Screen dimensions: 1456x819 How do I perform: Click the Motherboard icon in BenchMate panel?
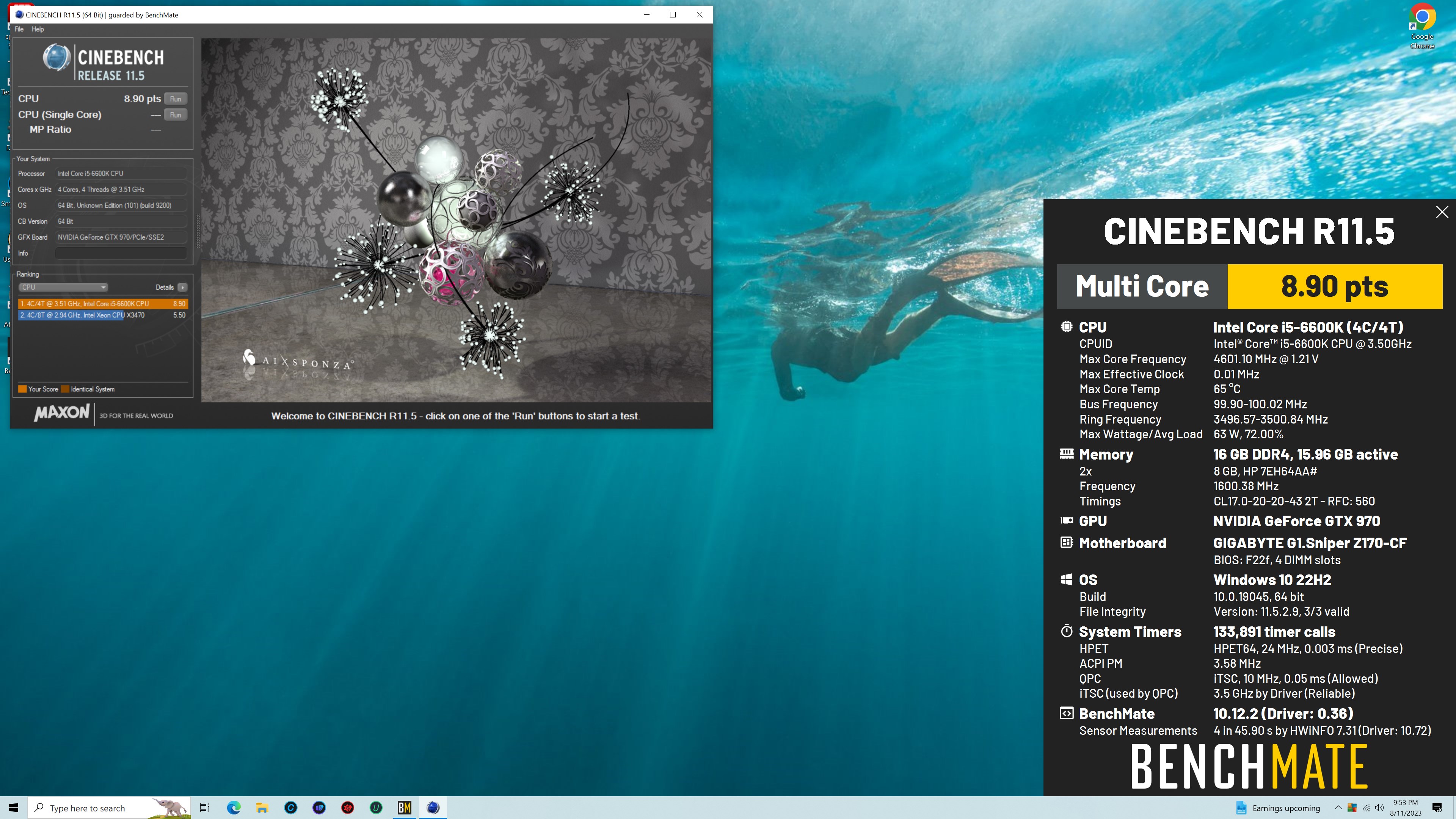[x=1067, y=543]
